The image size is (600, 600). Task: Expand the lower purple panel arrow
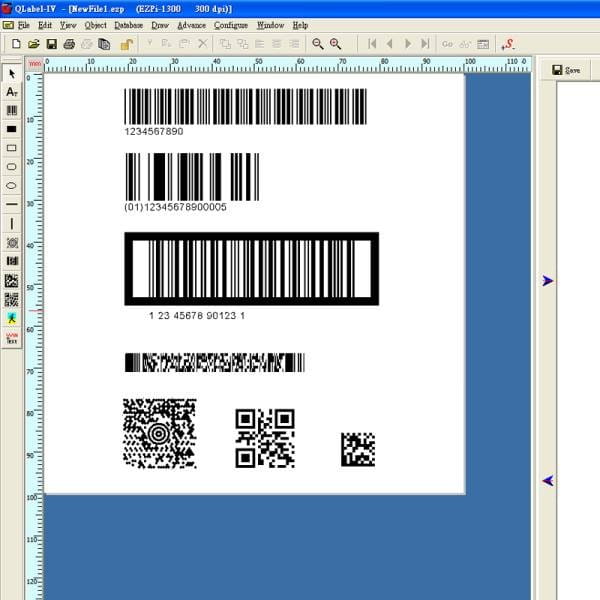(547, 481)
